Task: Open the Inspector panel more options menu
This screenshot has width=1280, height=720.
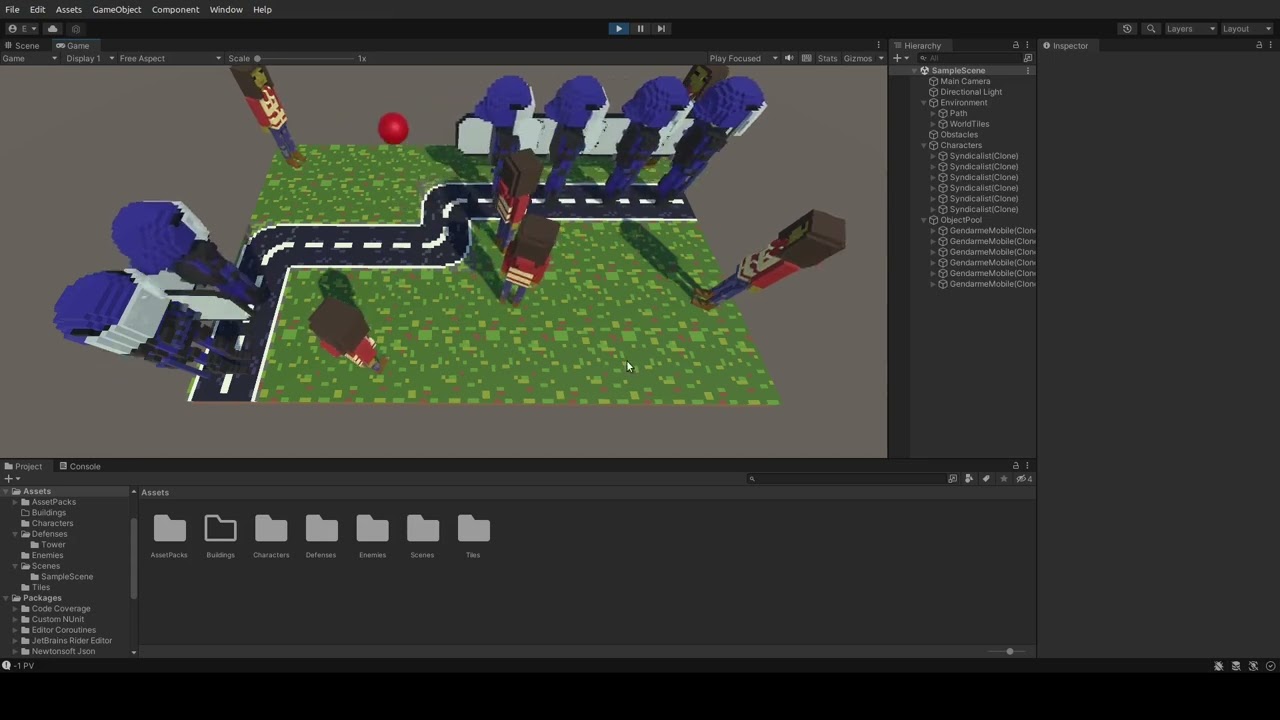Action: click(1271, 46)
